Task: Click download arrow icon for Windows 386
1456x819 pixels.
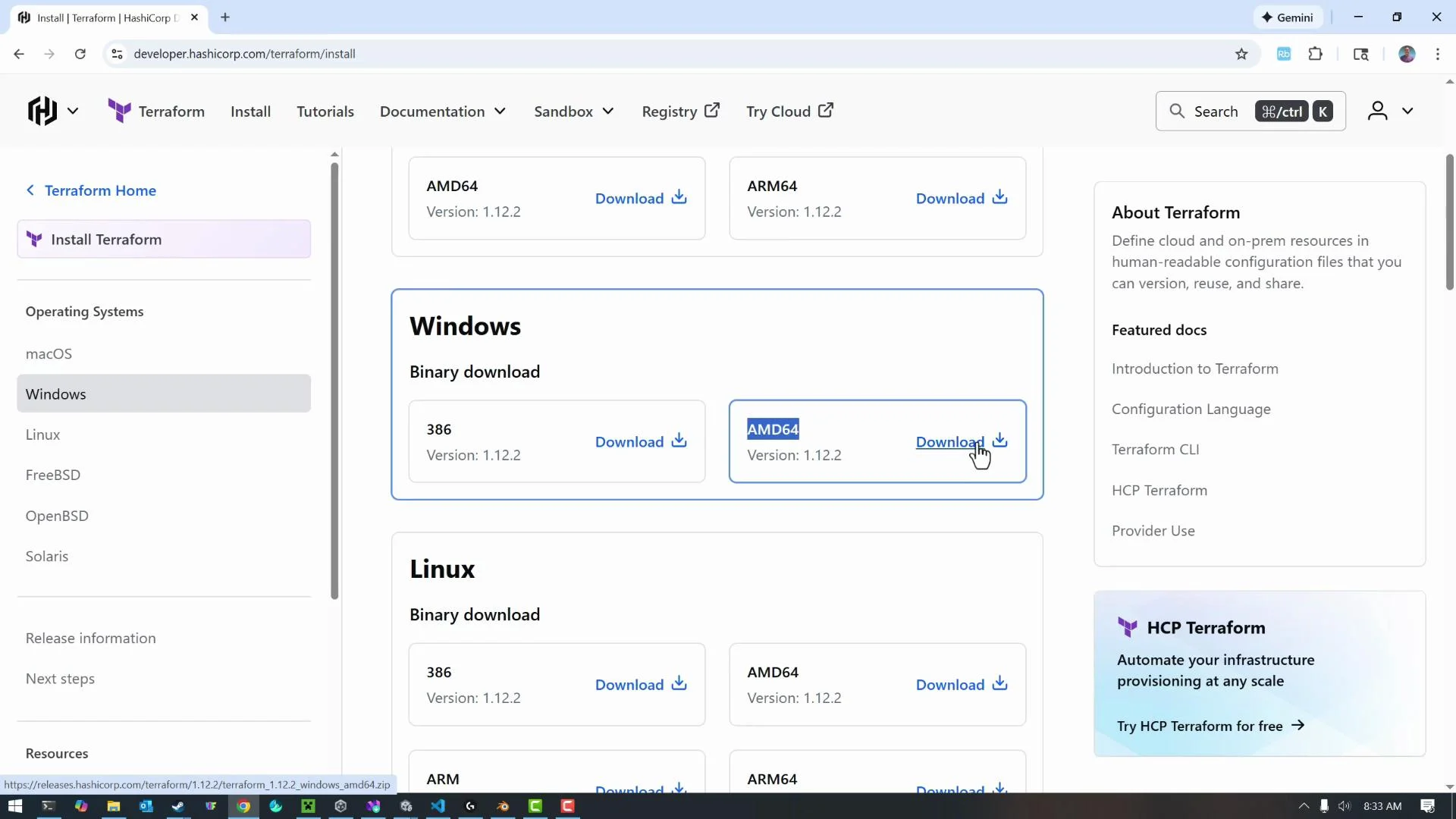Action: tap(679, 440)
